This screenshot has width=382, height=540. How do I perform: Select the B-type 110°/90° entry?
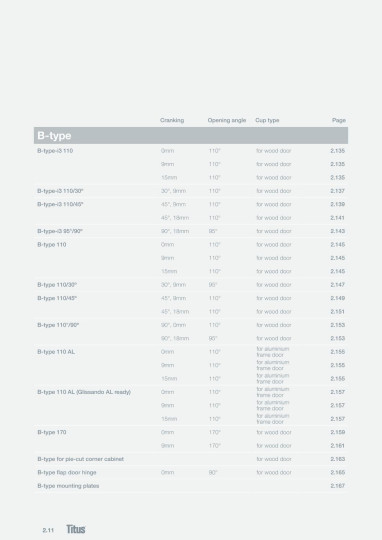click(58, 325)
